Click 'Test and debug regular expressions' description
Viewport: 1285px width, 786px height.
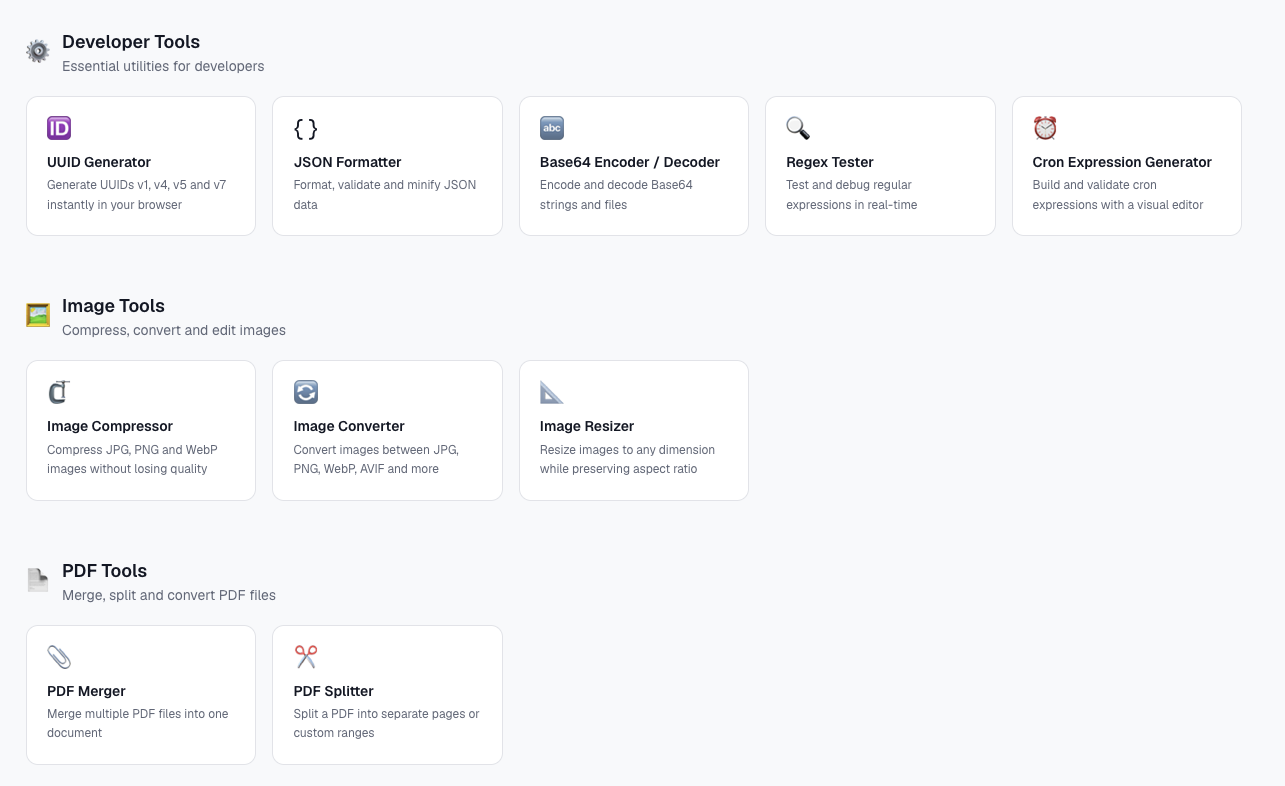tap(852, 195)
